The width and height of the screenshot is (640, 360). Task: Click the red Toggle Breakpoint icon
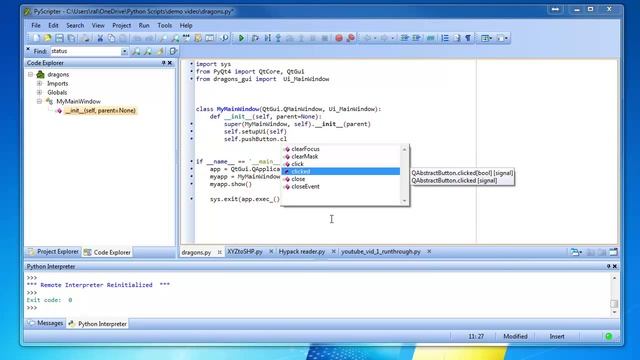[x=339, y=38]
